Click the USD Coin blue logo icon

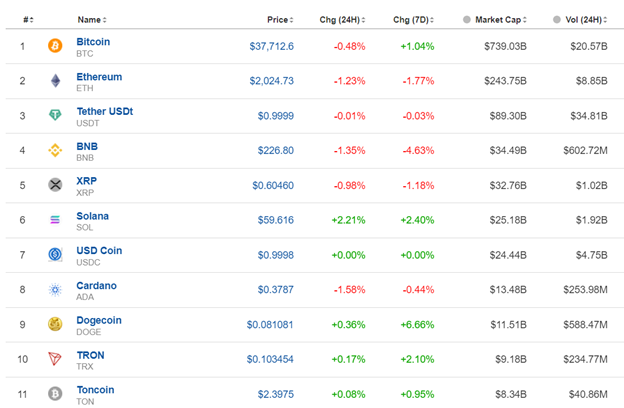(55, 255)
